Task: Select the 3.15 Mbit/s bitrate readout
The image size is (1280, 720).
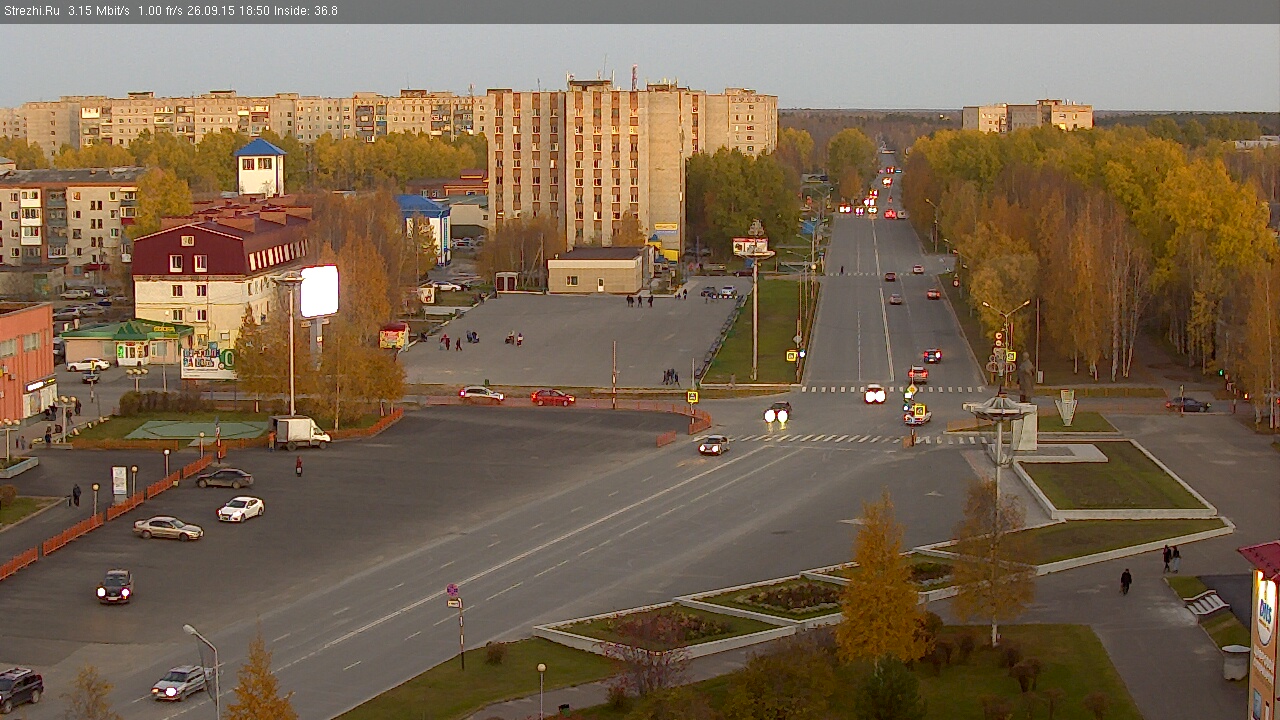Action: click(x=99, y=11)
